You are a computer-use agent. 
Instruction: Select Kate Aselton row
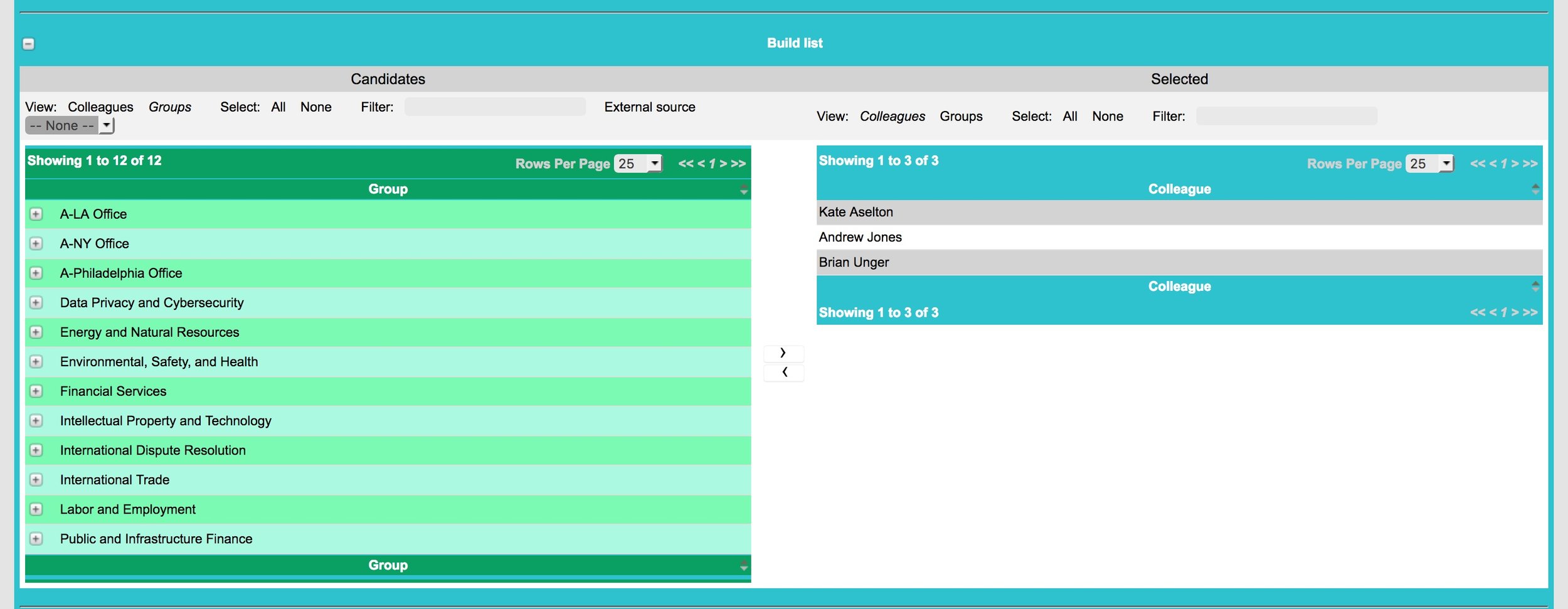1179,213
